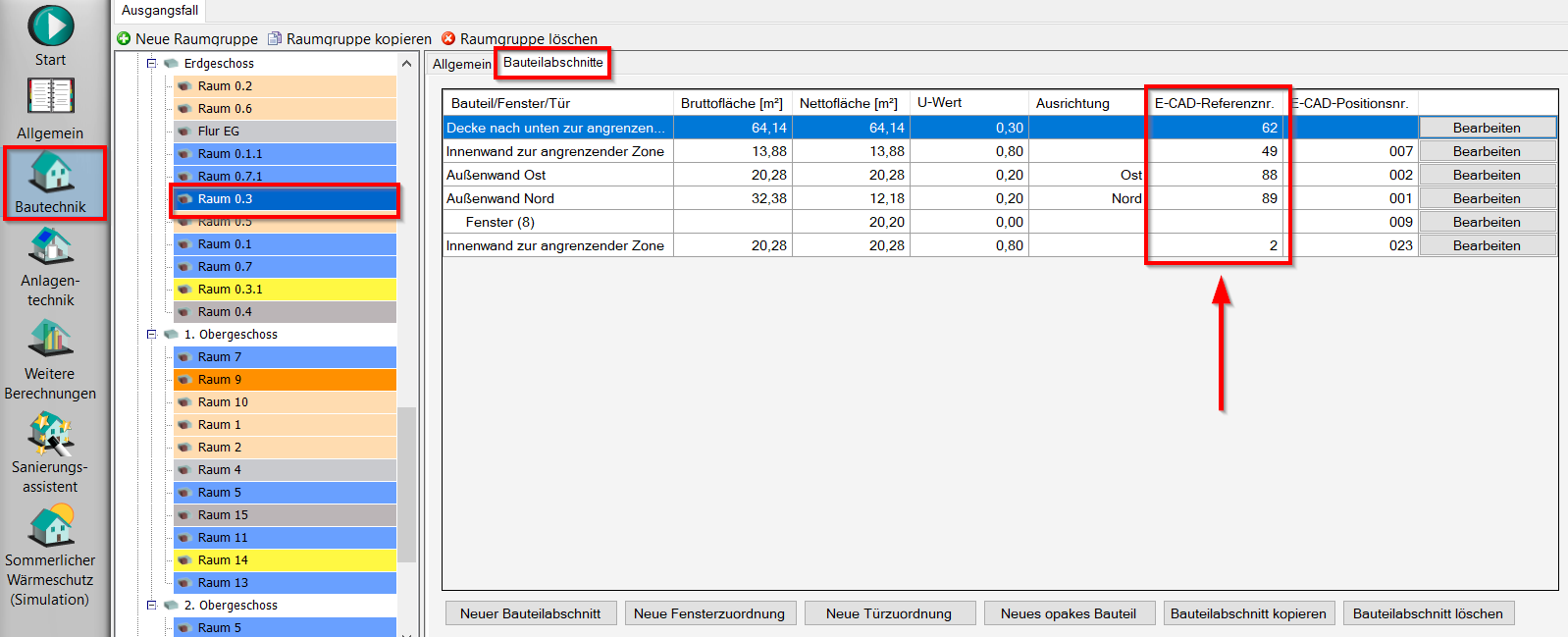Collapse the 2. Obergeschoss tree node
Viewport: 1568px width, 637px height.
coord(152,606)
